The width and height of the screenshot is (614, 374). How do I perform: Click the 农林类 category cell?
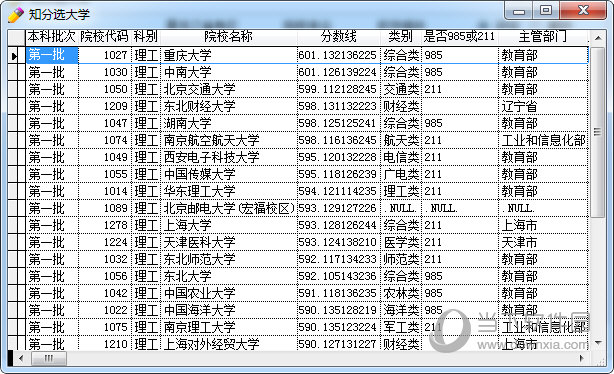[401, 293]
